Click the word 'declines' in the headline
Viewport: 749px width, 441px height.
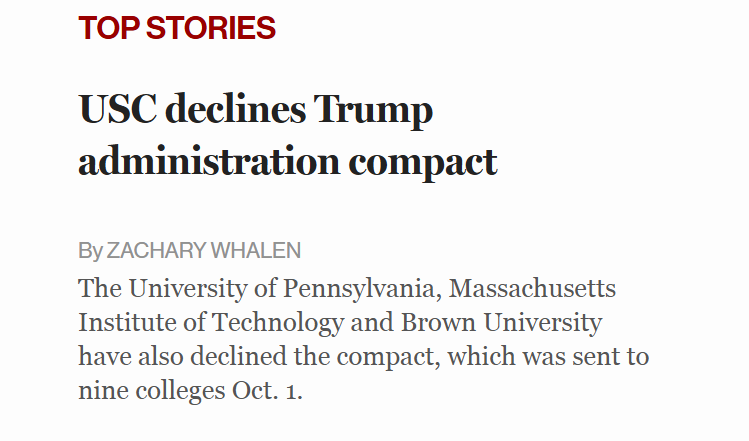tap(235, 109)
